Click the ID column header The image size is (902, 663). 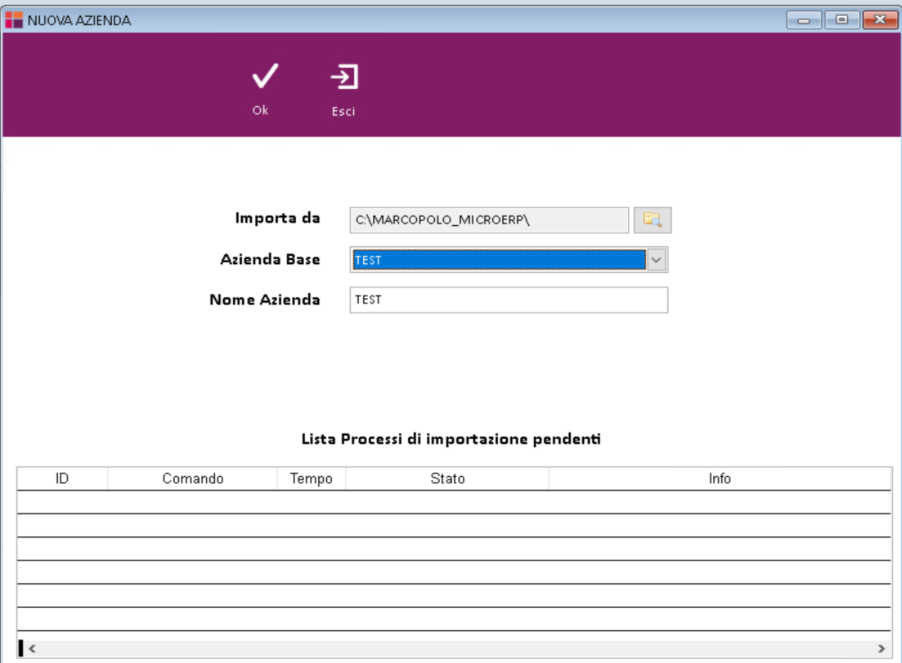(62, 479)
